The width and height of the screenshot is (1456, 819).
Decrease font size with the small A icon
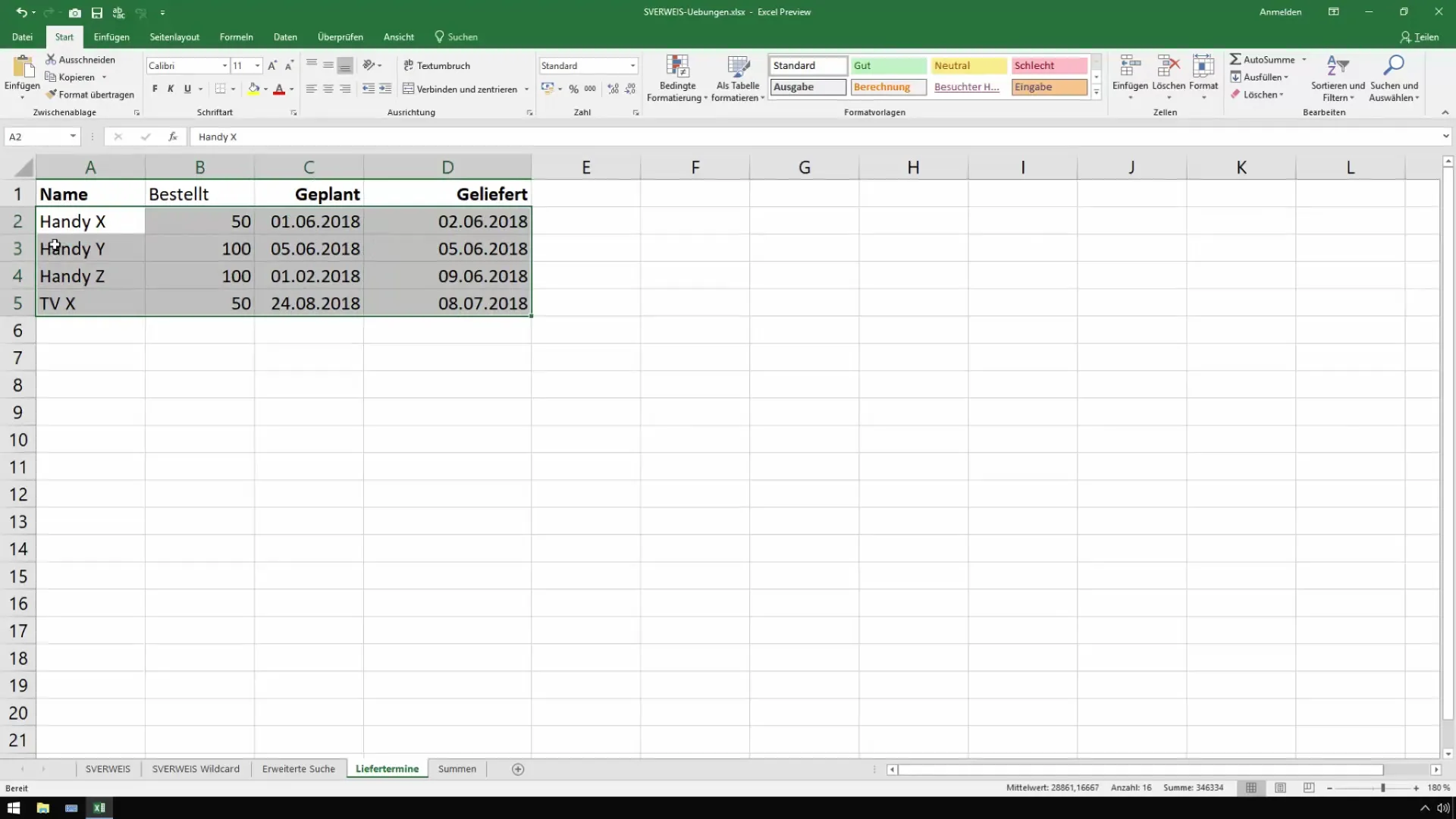point(289,65)
